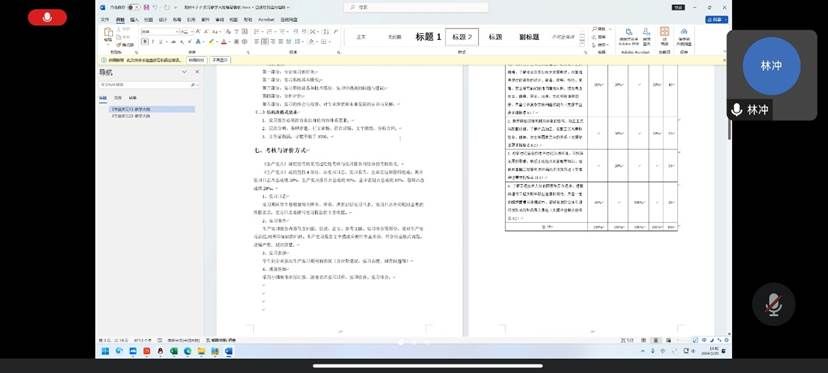Collapse navigation pane options chevron
The height and width of the screenshot is (373, 828).
tap(184, 72)
